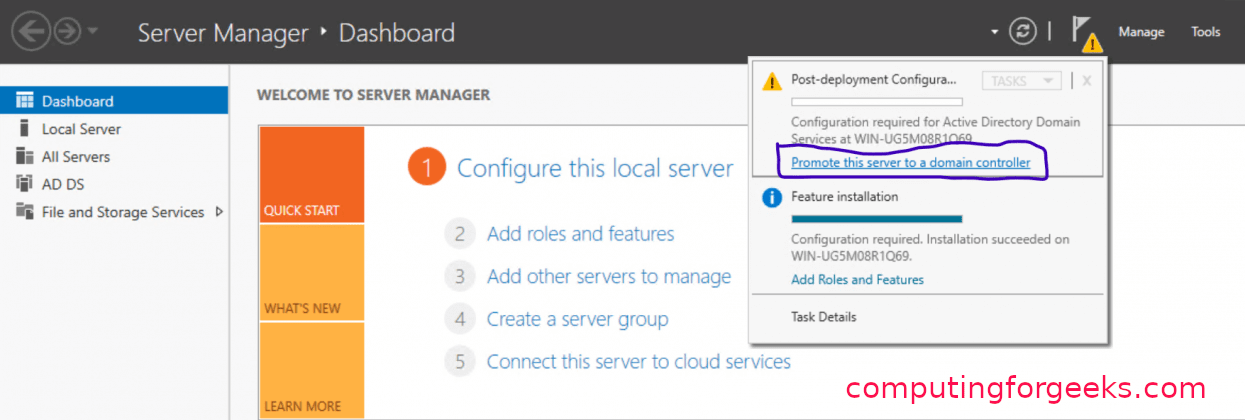Click the Feature installation progress bar
This screenshot has height=420, width=1245.
[x=876, y=218]
